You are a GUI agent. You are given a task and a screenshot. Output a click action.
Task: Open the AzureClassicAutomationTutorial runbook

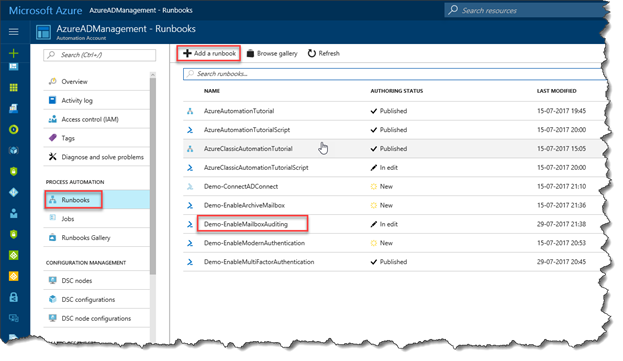[x=248, y=149]
